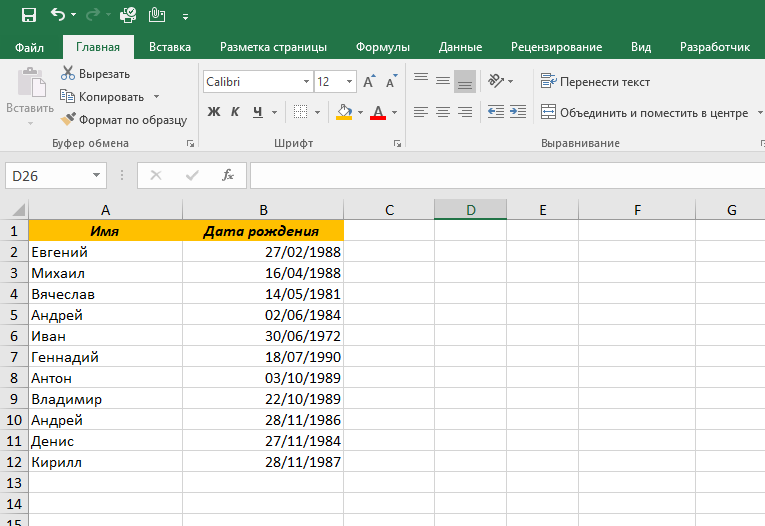The image size is (765, 526).
Task: Go to the Формулы tab
Action: [382, 47]
